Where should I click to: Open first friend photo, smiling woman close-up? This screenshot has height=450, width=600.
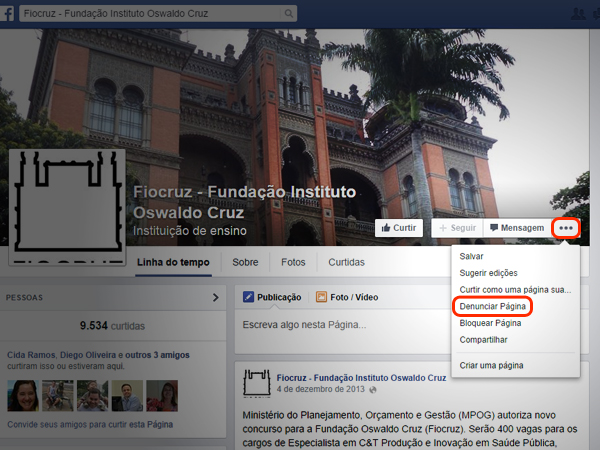click(x=23, y=396)
